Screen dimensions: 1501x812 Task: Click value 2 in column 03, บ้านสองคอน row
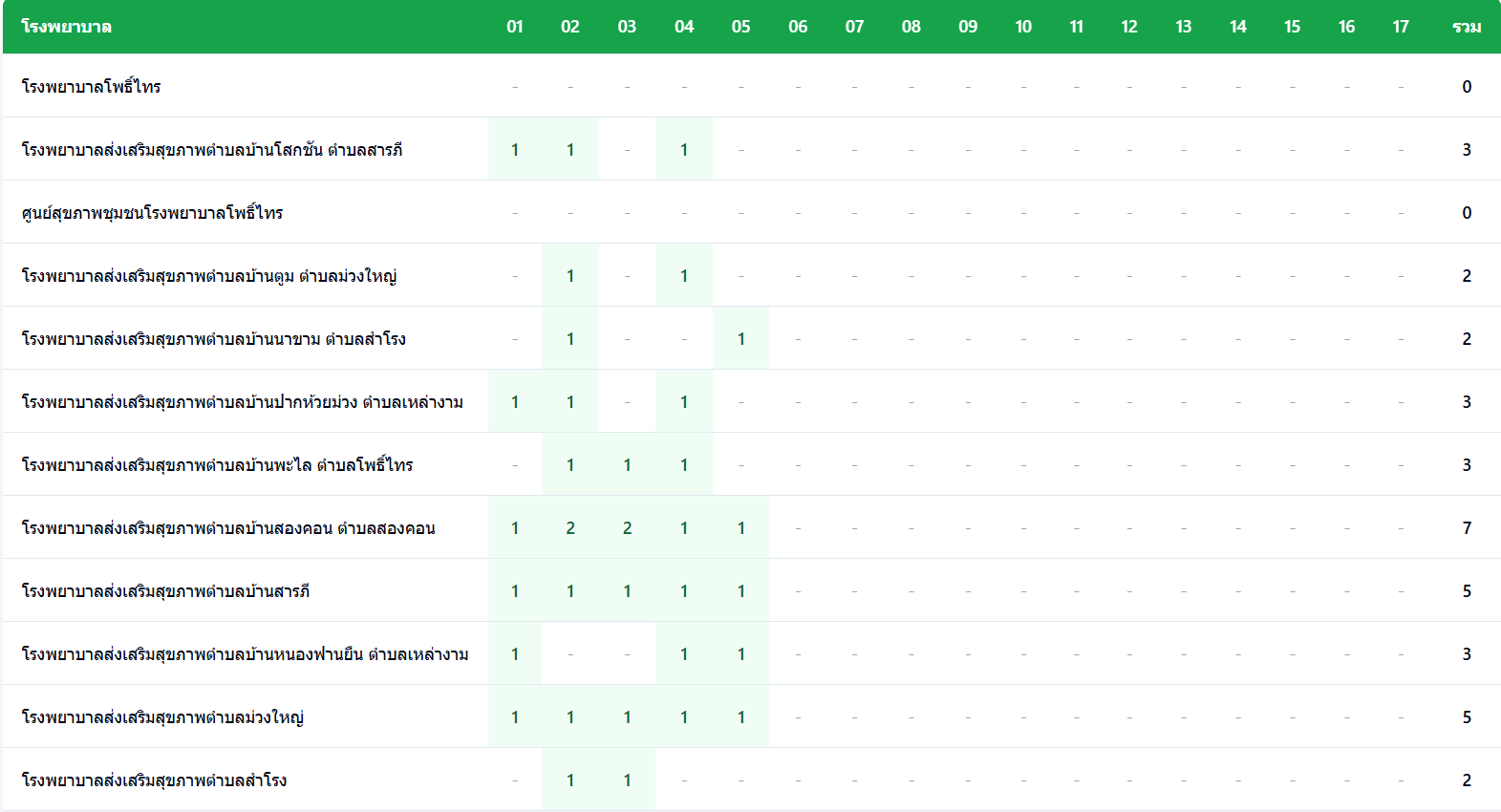point(627,527)
